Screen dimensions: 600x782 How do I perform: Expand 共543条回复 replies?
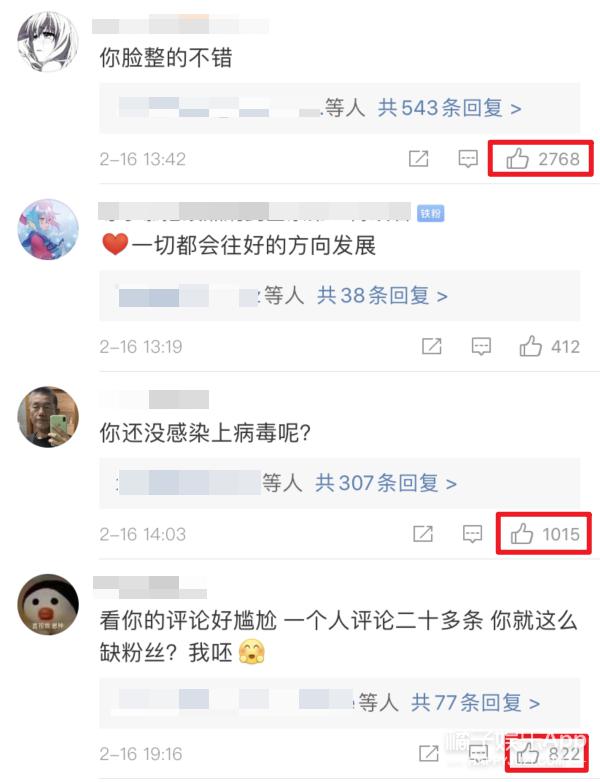[x=449, y=108]
